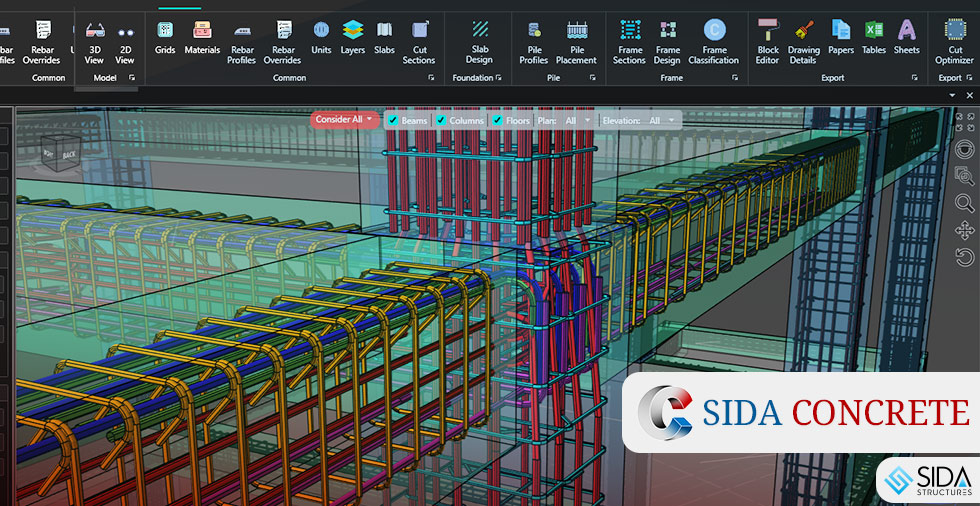The image size is (980, 506).
Task: Open the Layers manager
Action: 352,38
